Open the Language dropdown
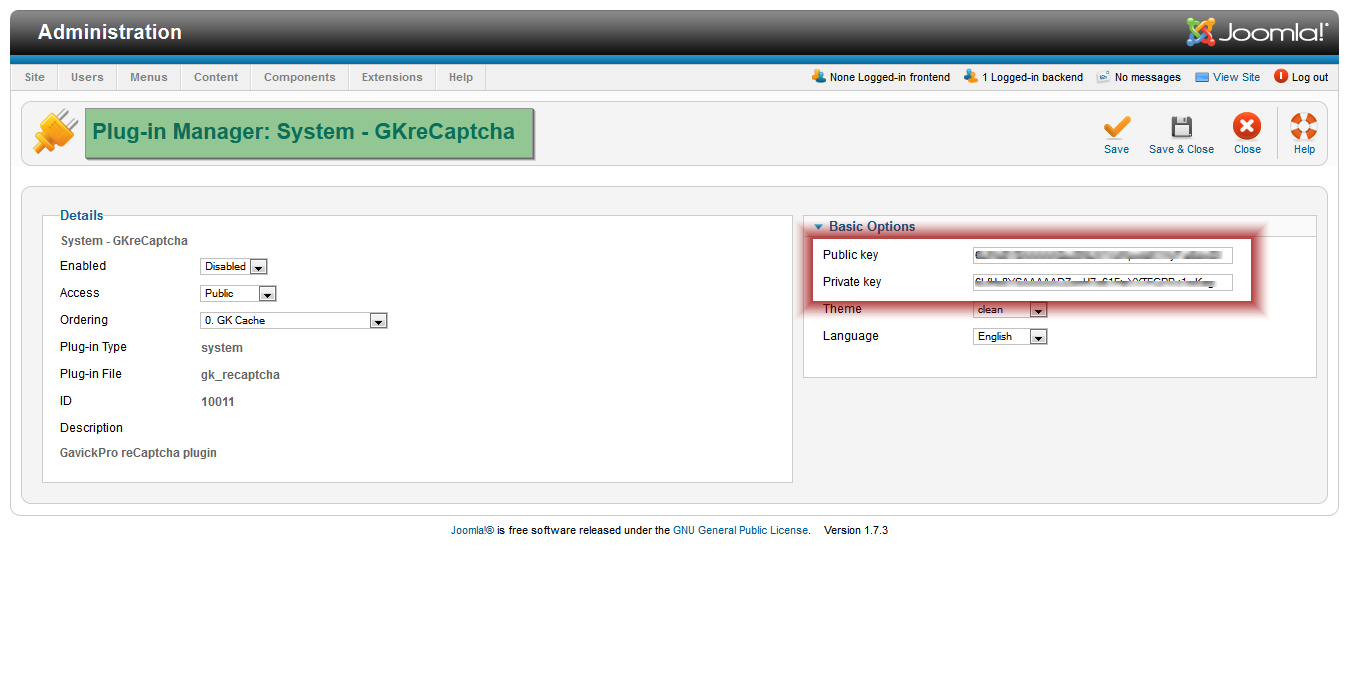 click(x=1010, y=337)
